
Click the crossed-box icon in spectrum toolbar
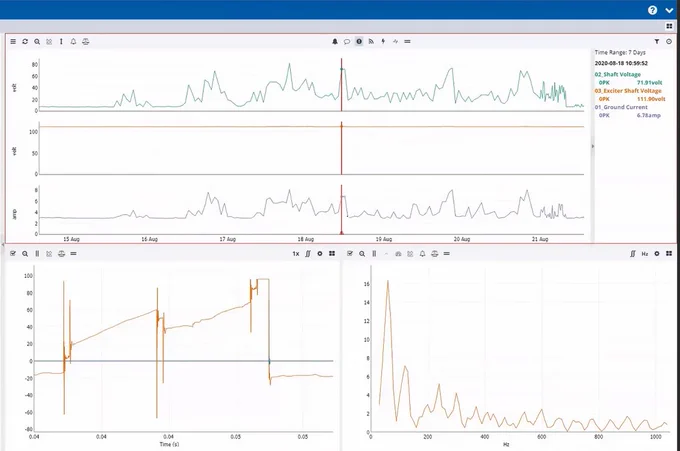pyautogui.click(x=410, y=254)
